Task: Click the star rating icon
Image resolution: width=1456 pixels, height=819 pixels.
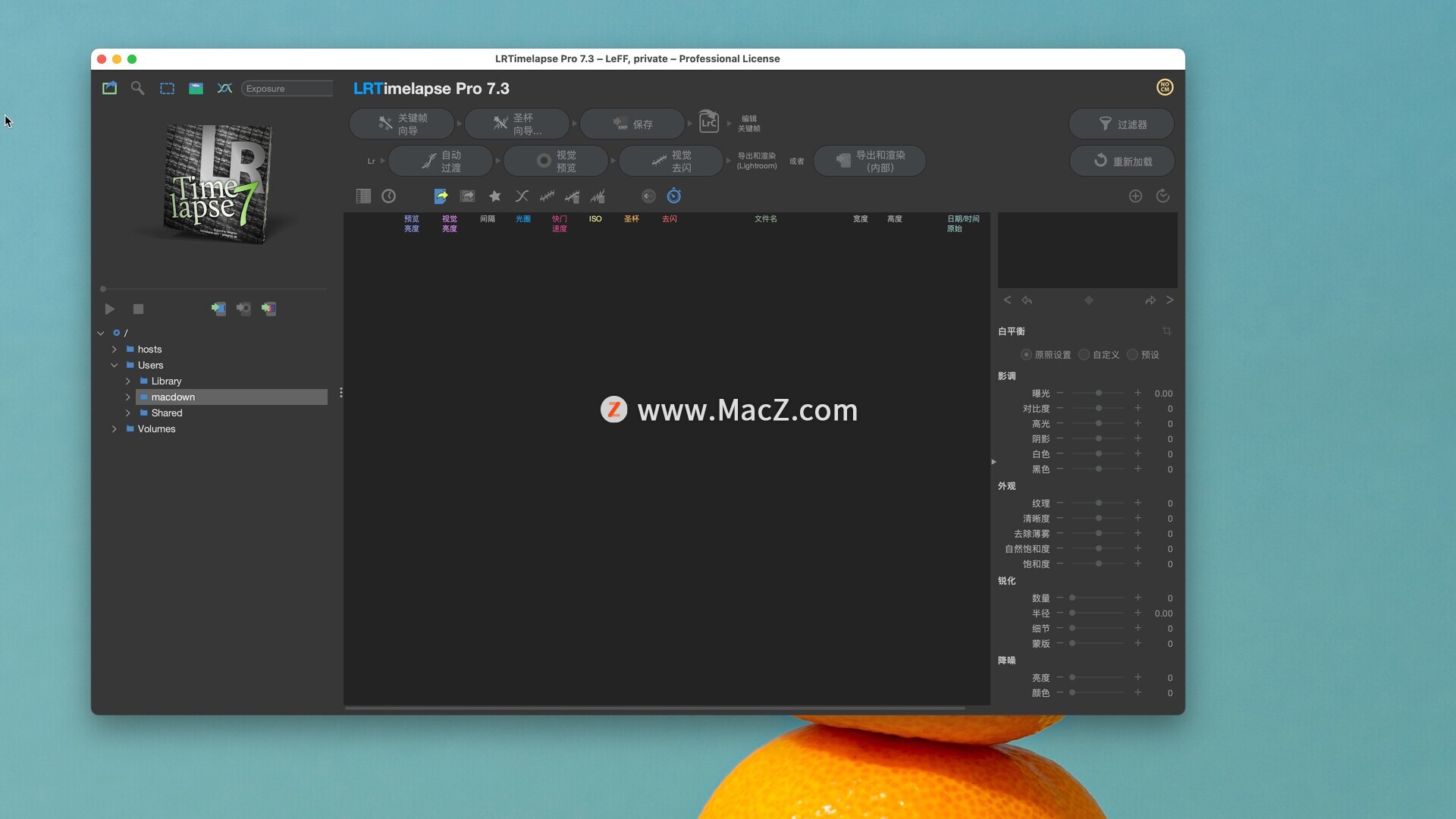Action: pos(494,196)
